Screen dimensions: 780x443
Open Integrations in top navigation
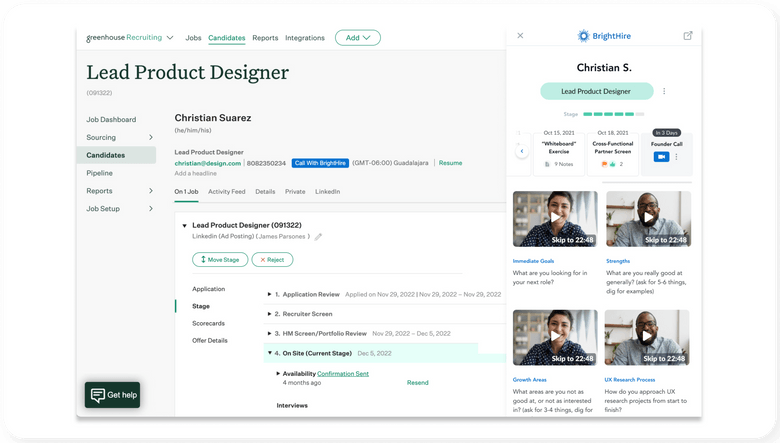click(x=304, y=38)
